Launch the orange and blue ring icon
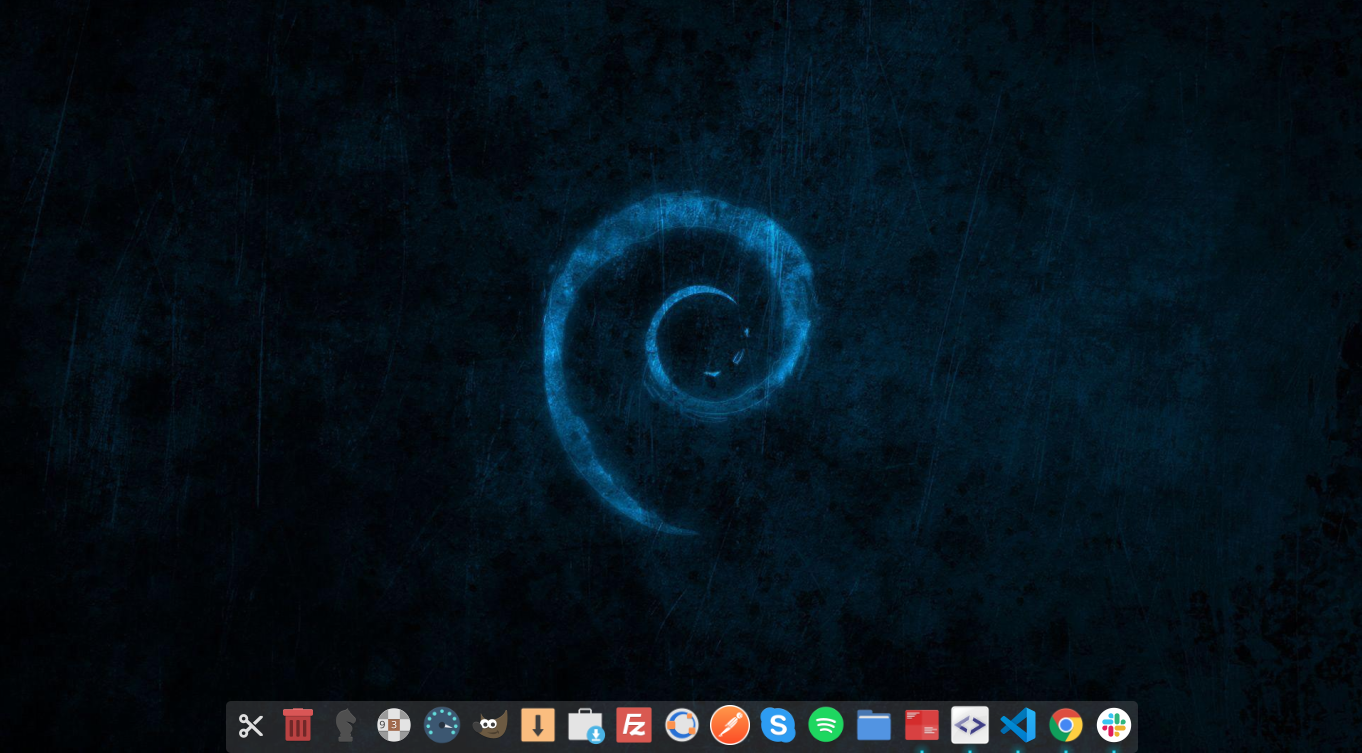 pyautogui.click(x=682, y=725)
